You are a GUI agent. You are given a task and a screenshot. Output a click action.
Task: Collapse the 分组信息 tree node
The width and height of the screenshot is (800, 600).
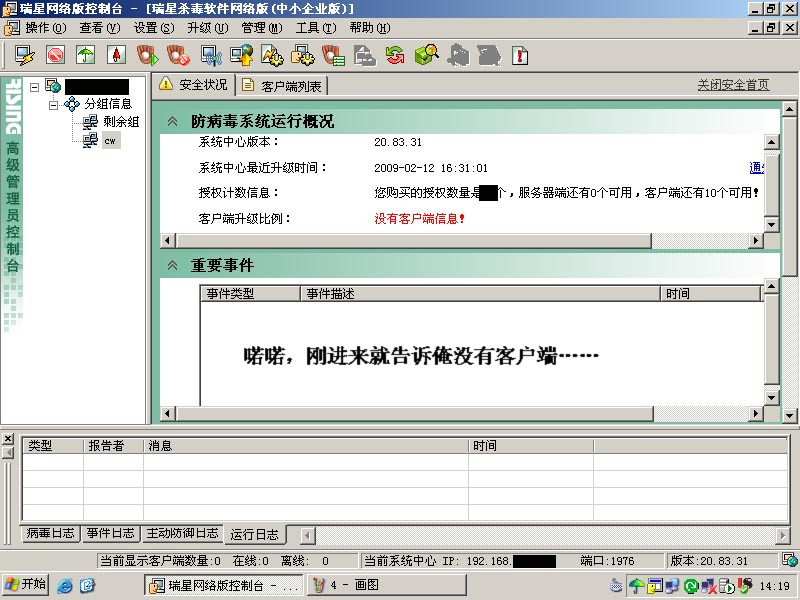click(x=54, y=106)
